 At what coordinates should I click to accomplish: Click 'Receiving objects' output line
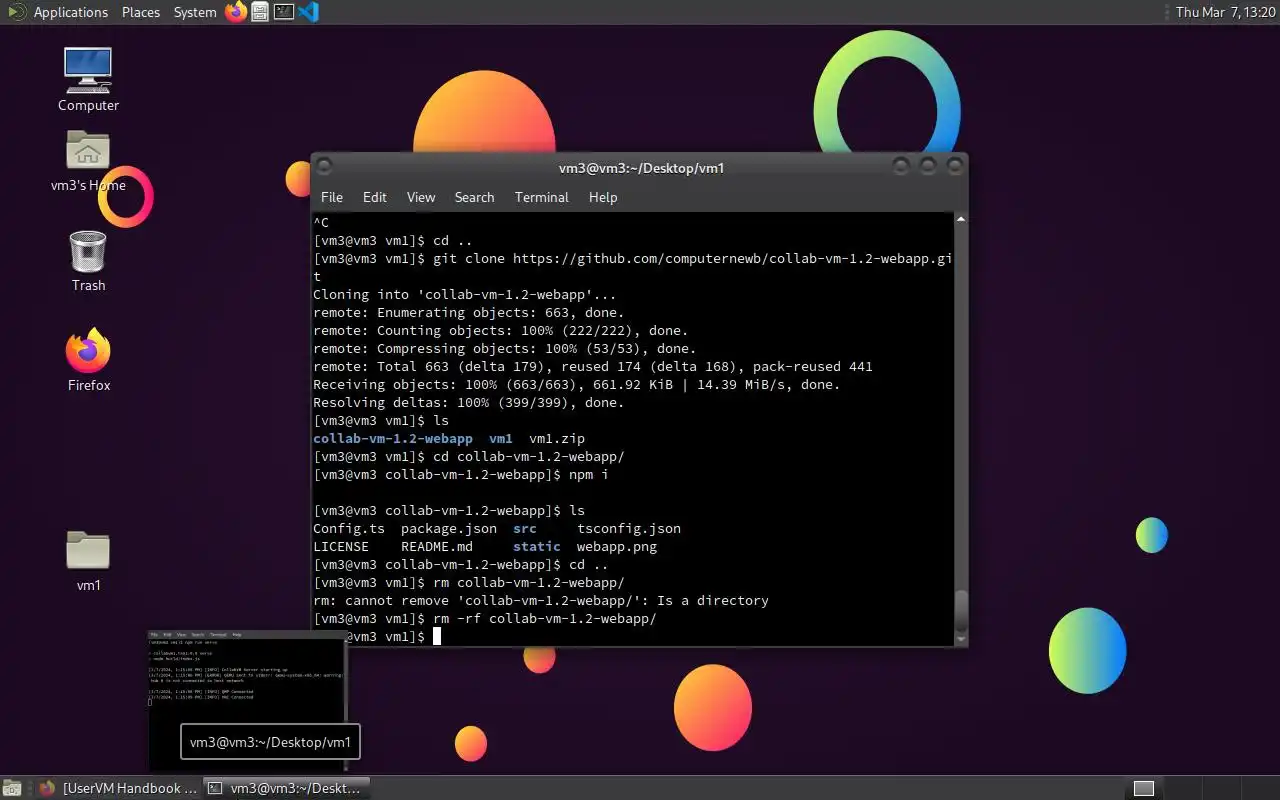coord(577,384)
